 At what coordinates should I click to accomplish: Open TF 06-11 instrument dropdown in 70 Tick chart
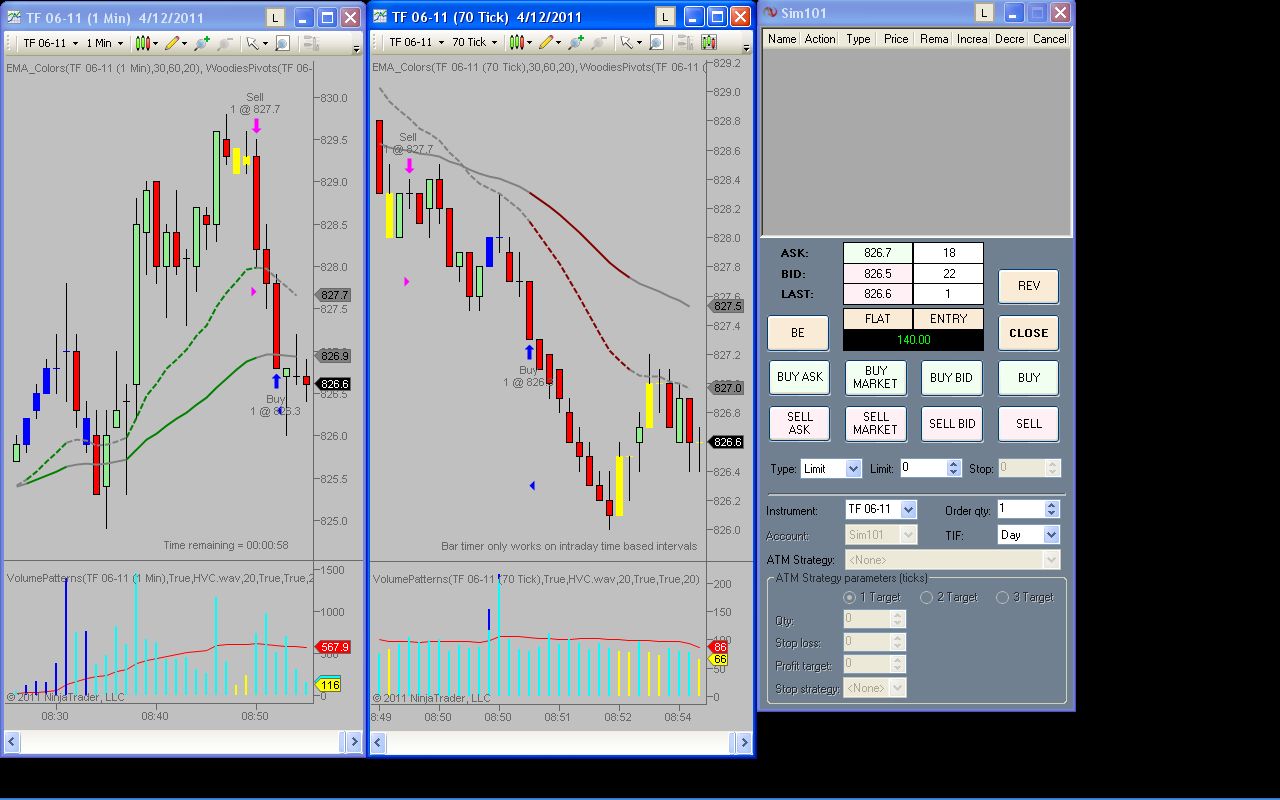coord(416,42)
